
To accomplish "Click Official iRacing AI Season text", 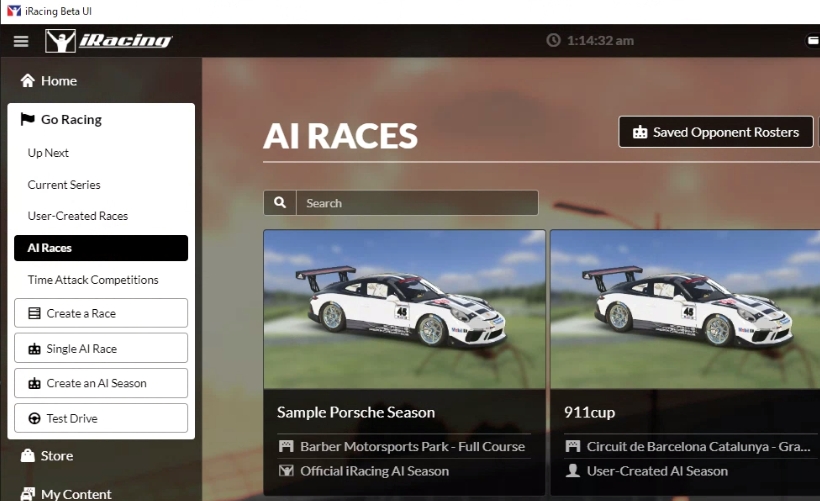I will tap(374, 471).
